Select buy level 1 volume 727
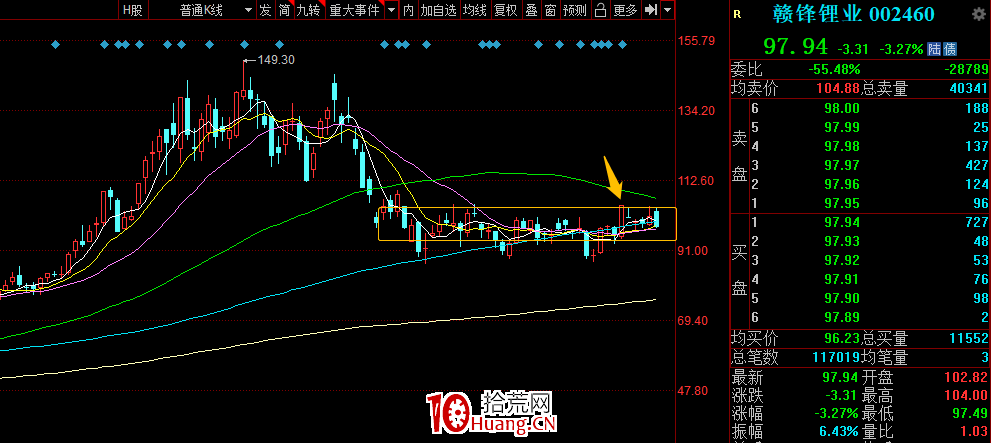This screenshot has height=443, width=991. coord(976,222)
